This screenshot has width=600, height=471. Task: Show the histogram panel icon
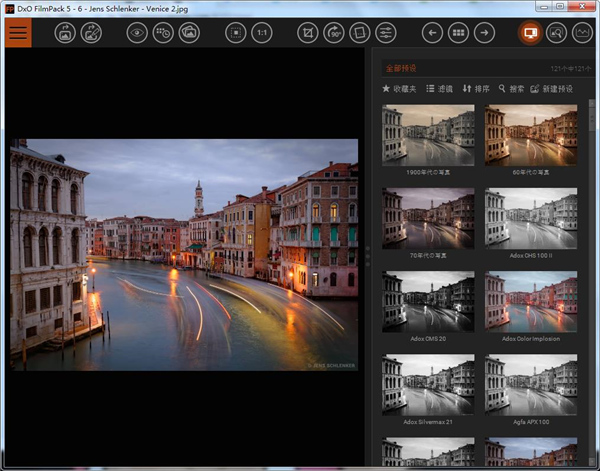click(582, 33)
